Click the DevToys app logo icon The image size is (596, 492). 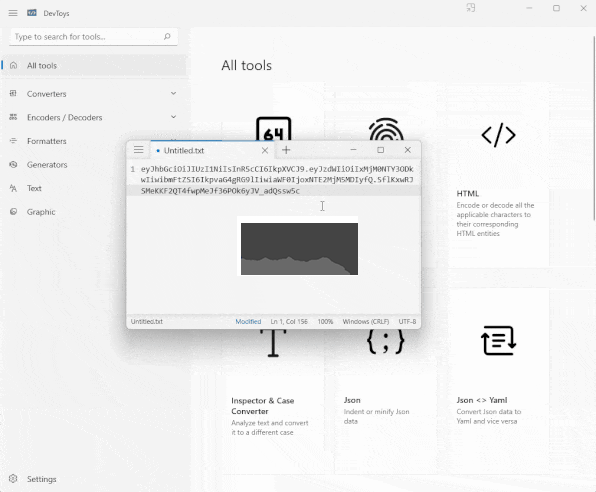point(32,13)
